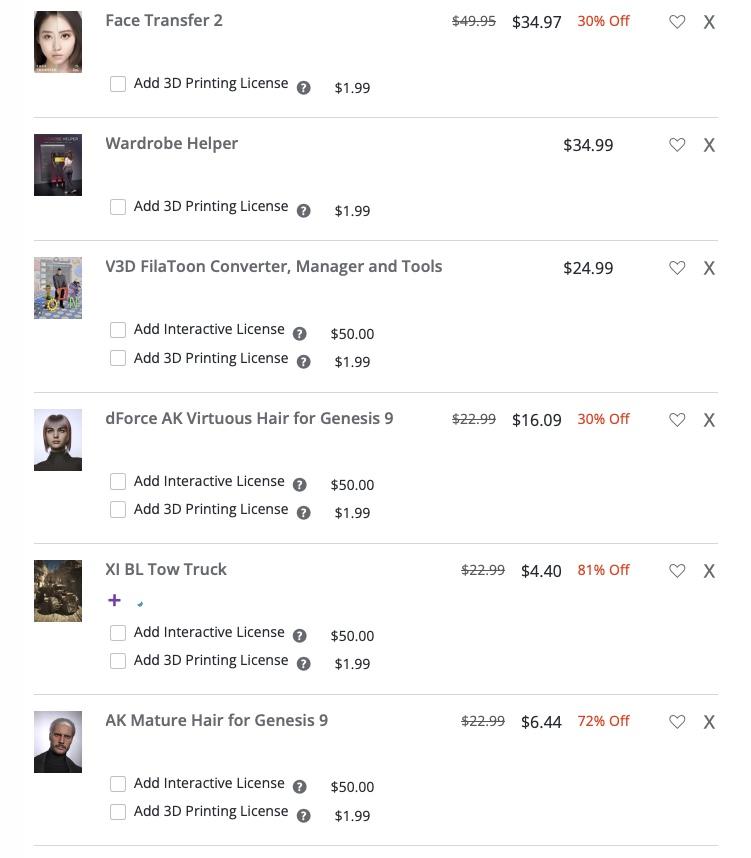Open help icon for Tow Truck Interactive License
The width and height of the screenshot is (751, 858).
299,636
